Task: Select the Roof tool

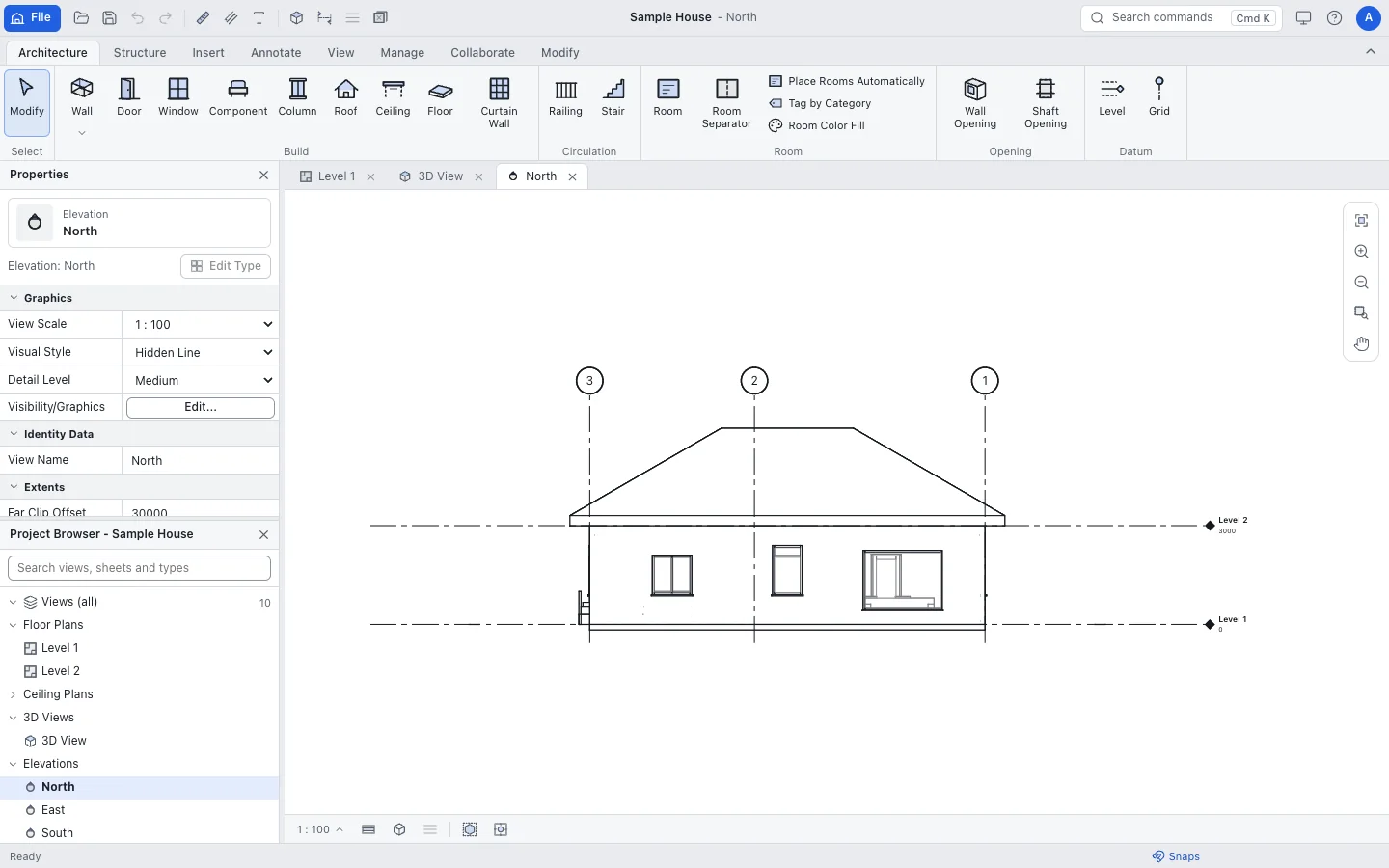Action: coord(345,96)
